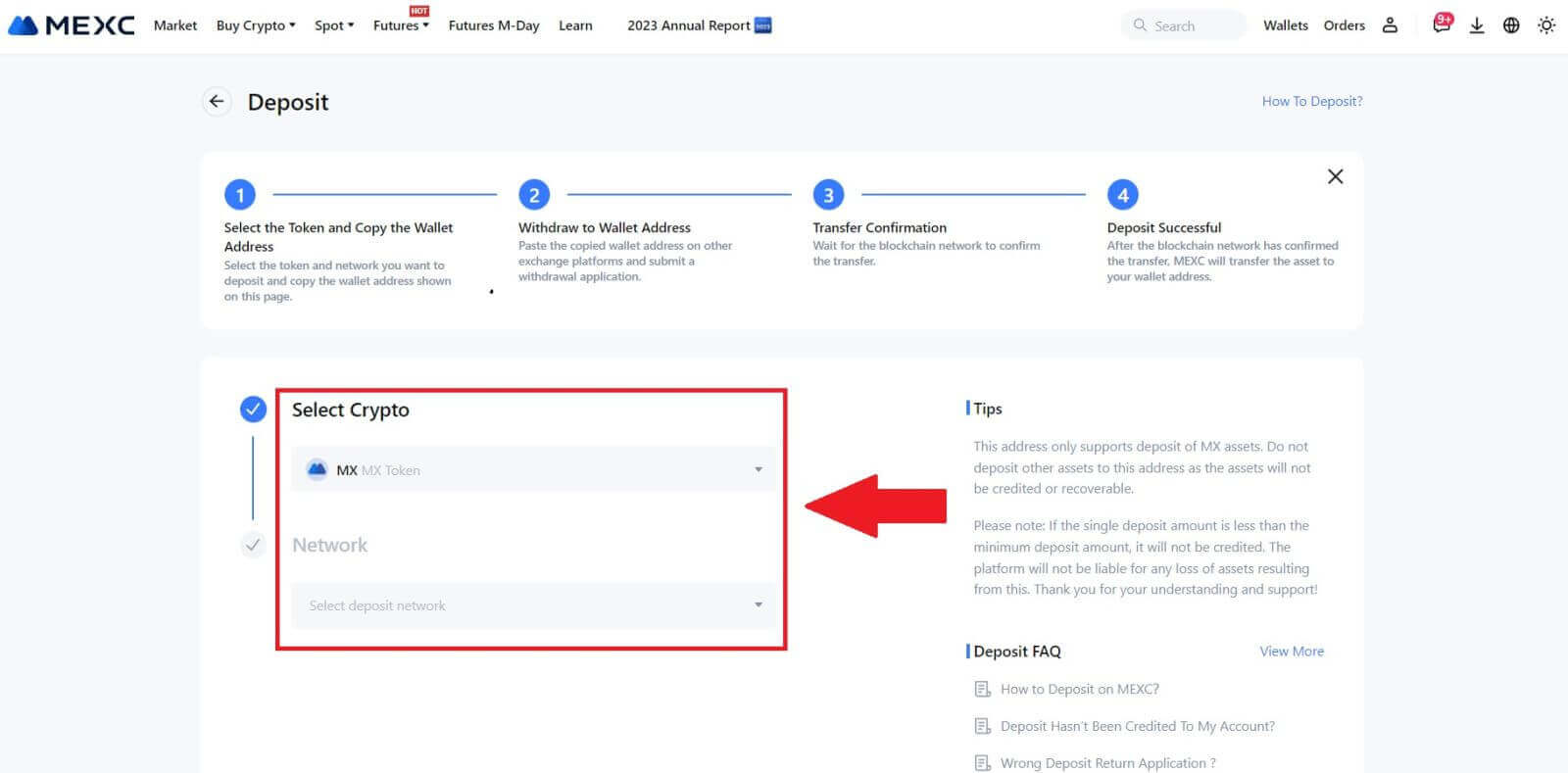Click the Network step checkmark
Image resolution: width=1568 pixels, height=773 pixels.
click(253, 545)
